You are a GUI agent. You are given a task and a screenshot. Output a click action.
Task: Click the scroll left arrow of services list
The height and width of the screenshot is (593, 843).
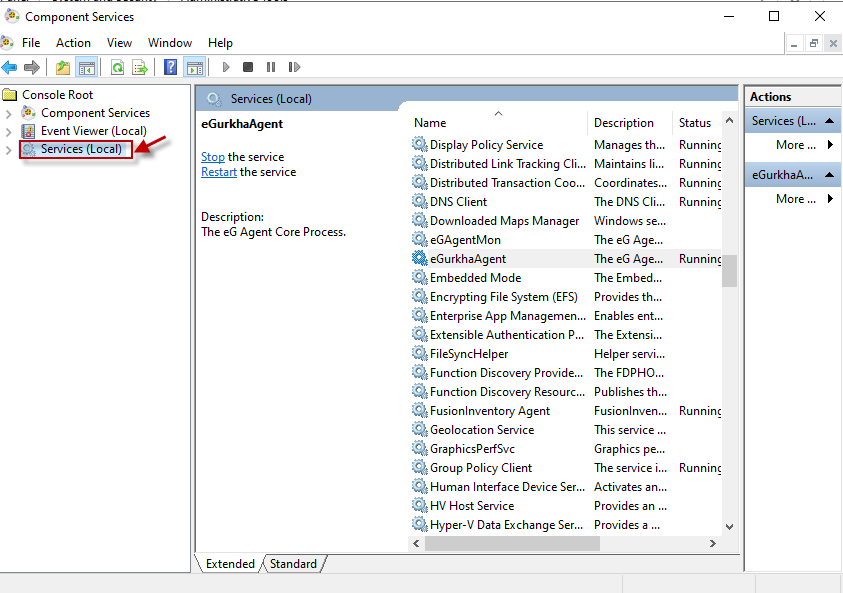point(416,544)
